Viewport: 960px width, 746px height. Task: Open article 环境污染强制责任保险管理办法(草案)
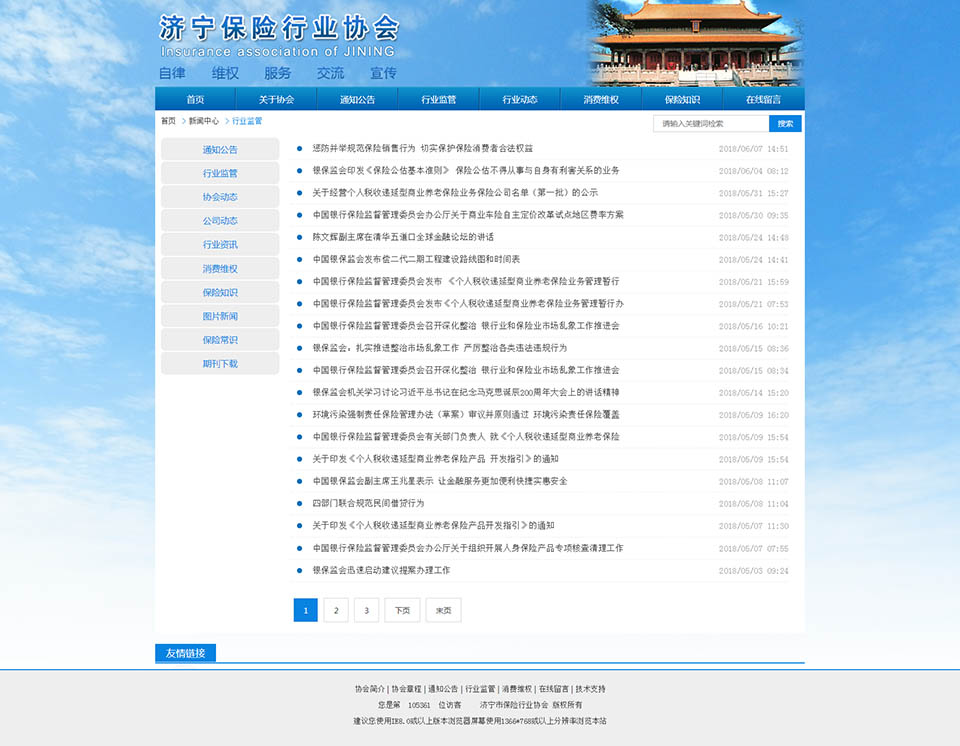466,414
